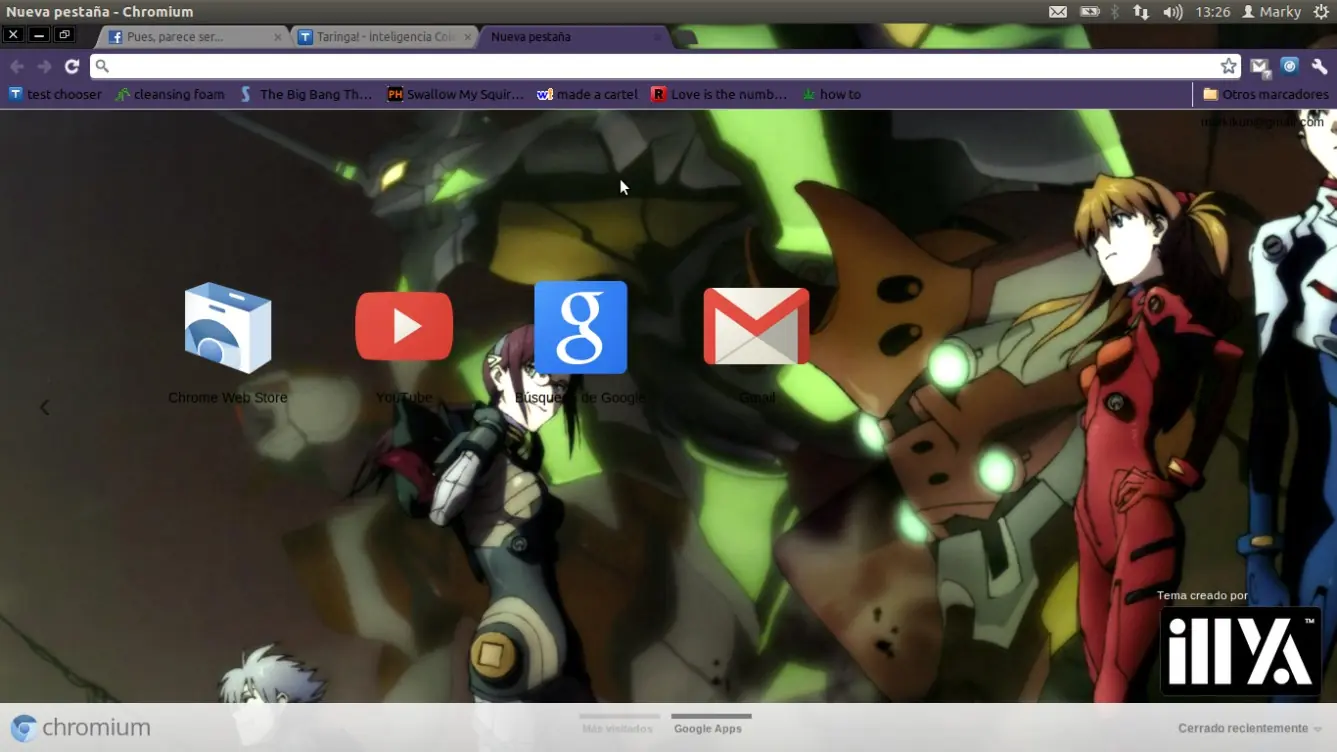1337x752 pixels.
Task: Click the blue round extension icon
Action: pyautogui.click(x=1290, y=66)
